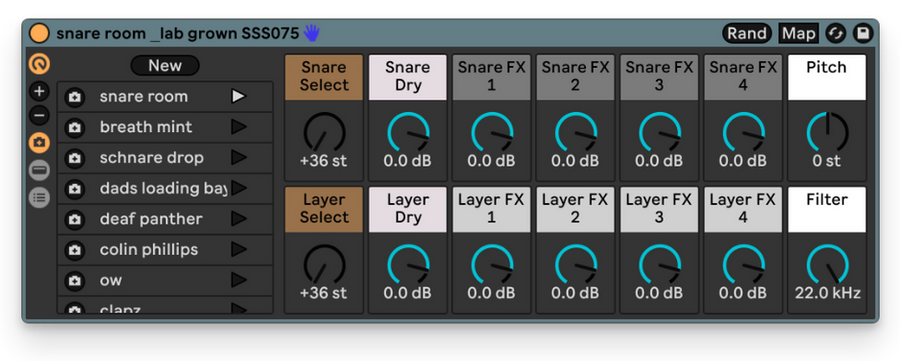Launch the ow variation
The image size is (900, 361).
coord(239,280)
